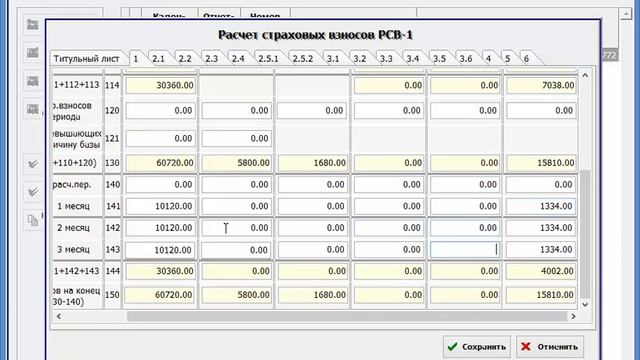
Task: Click the 15810.00 value in row 150
Action: (541, 295)
